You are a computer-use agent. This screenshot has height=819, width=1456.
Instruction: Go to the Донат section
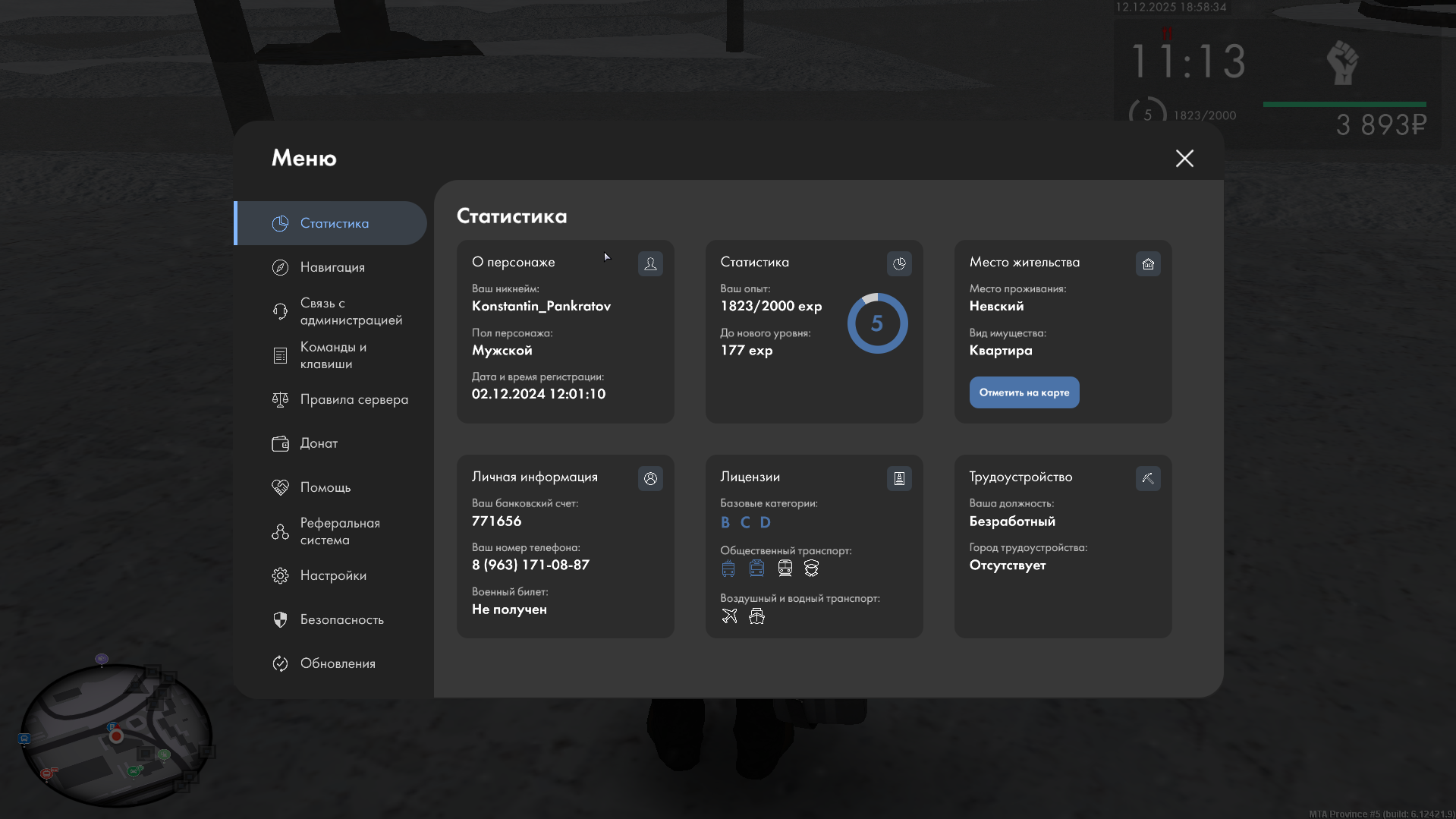[319, 443]
